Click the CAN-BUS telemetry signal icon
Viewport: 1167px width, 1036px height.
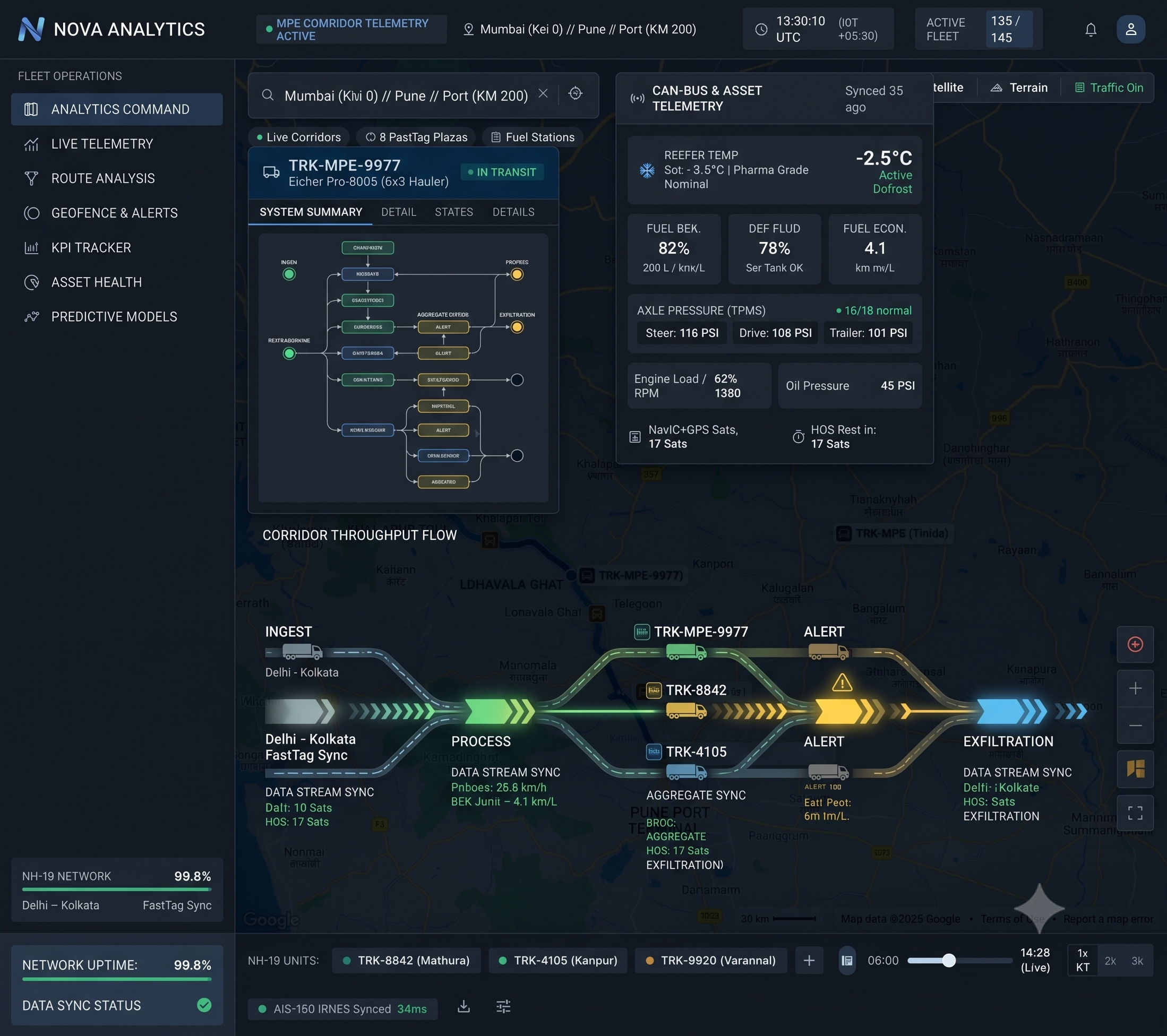pos(637,98)
